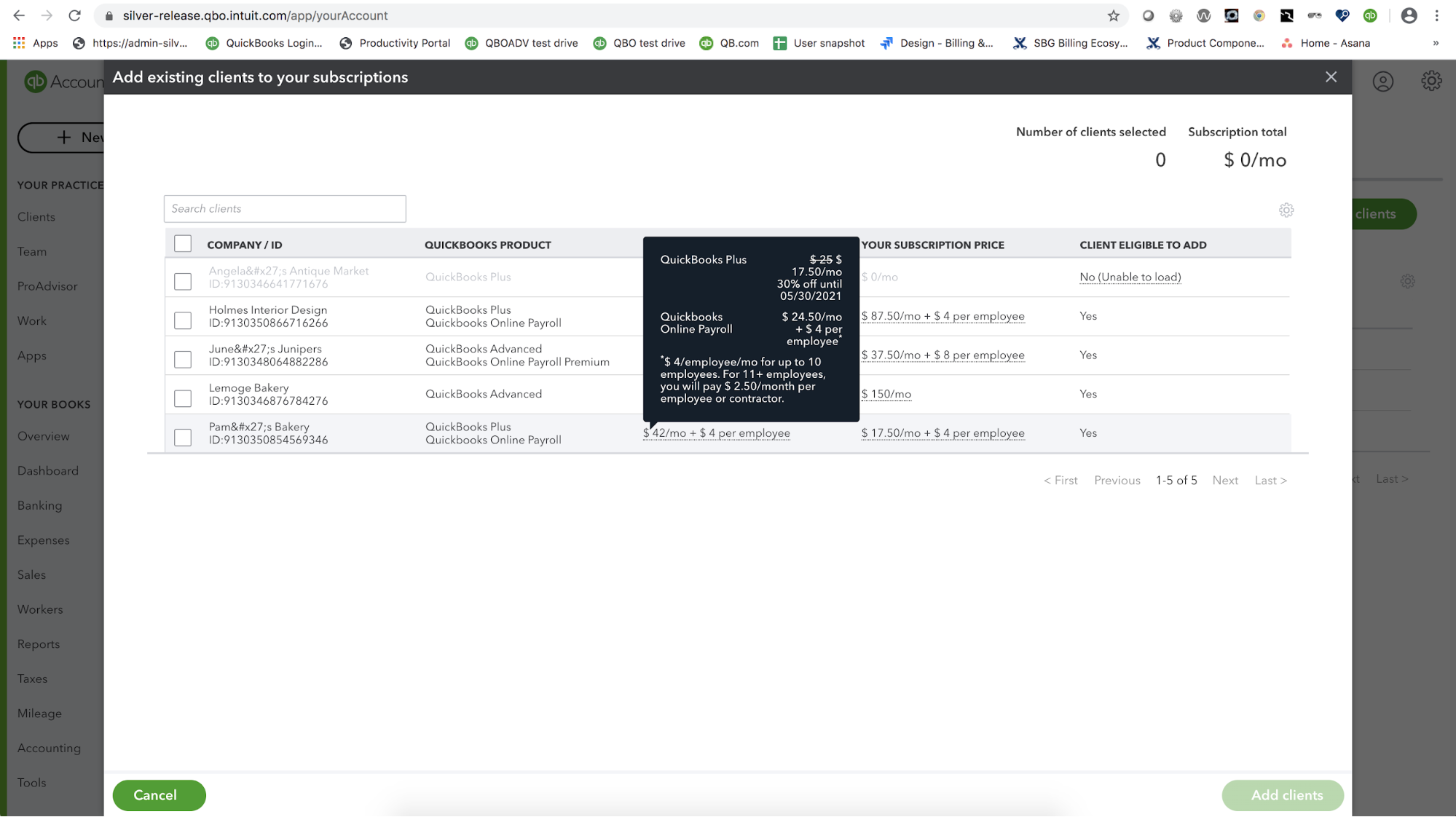Go to the Previous page of clients

coord(1117,481)
